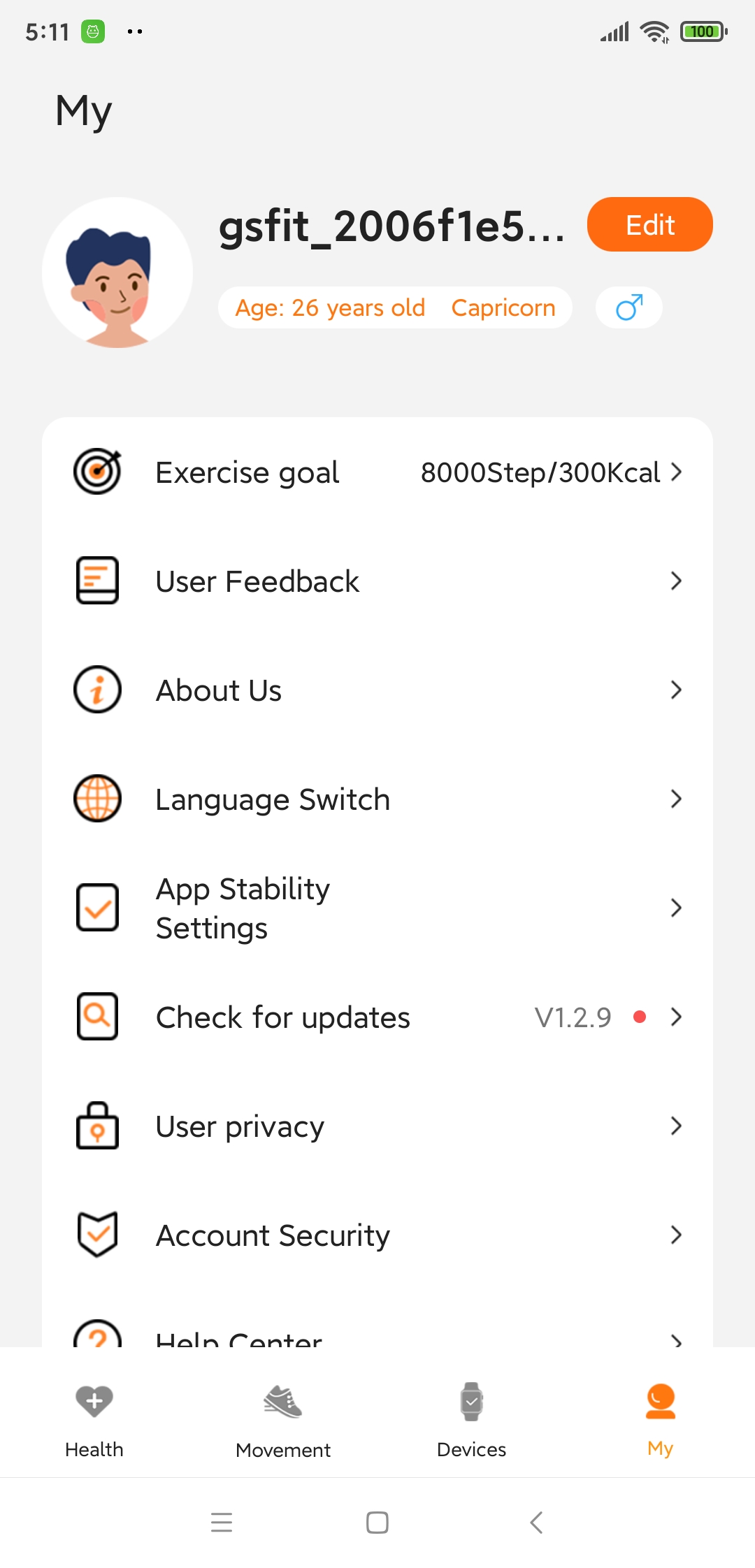
Task: Tap the User Feedback notepad icon
Action: tap(97, 581)
